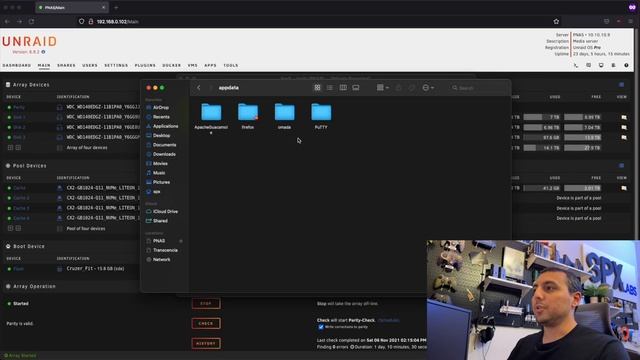Viewport: 640px width, 360px height.
Task: Open the Unraid Apps tab
Action: tap(210, 65)
